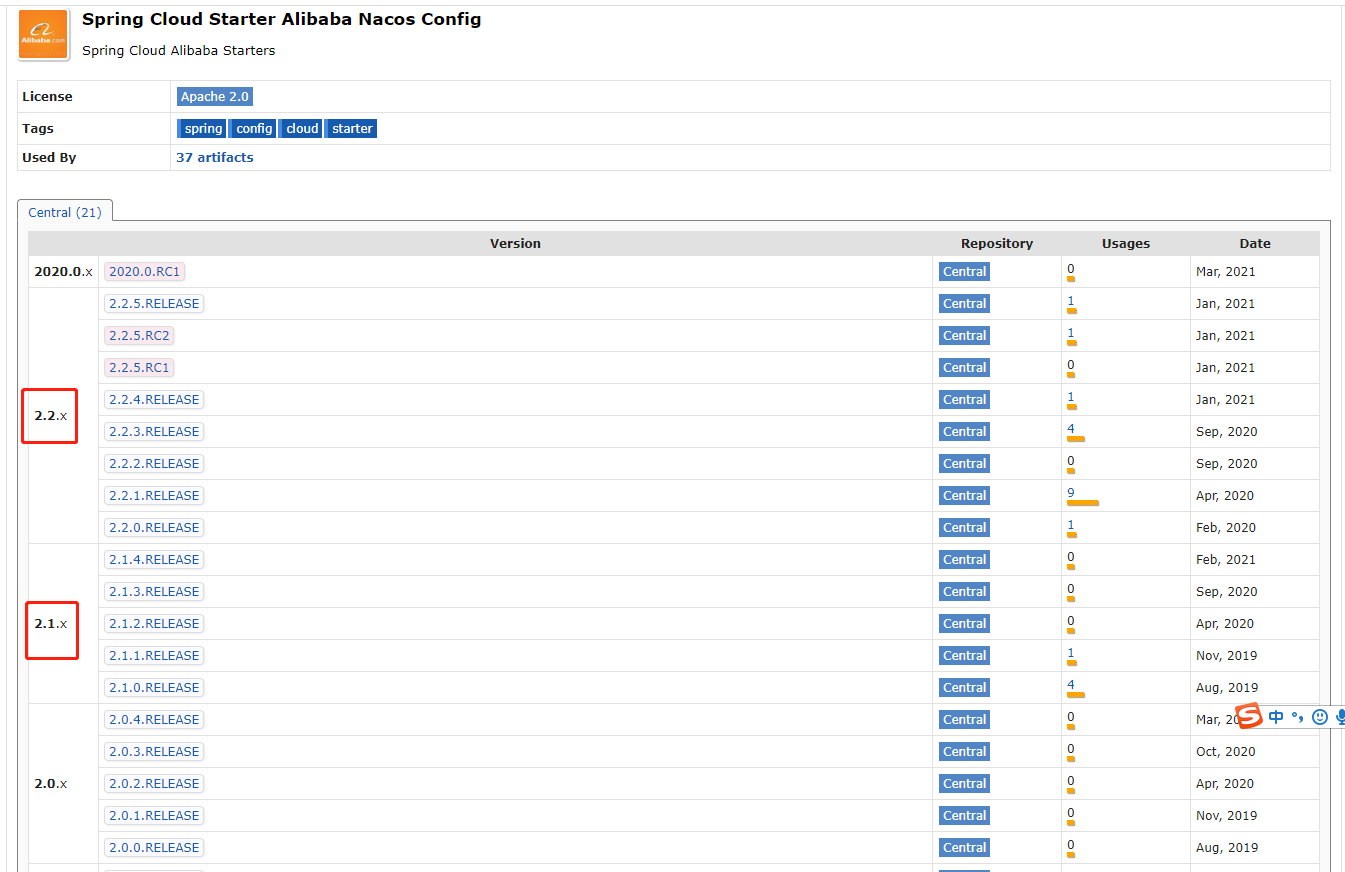Open version 2.2.5.RELEASE
The width and height of the screenshot is (1345, 872).
tap(154, 304)
